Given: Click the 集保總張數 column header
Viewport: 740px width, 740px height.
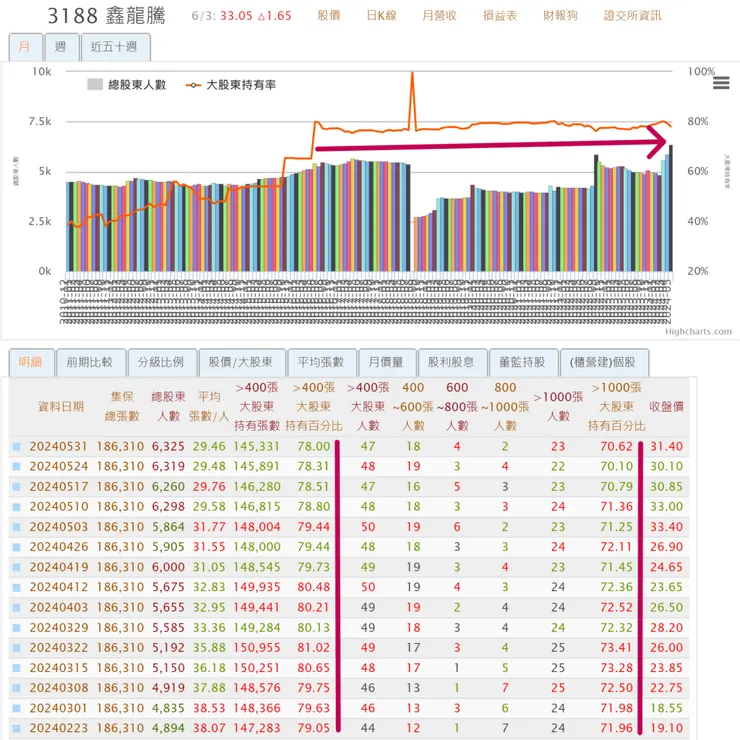Looking at the screenshot, I should (122, 406).
